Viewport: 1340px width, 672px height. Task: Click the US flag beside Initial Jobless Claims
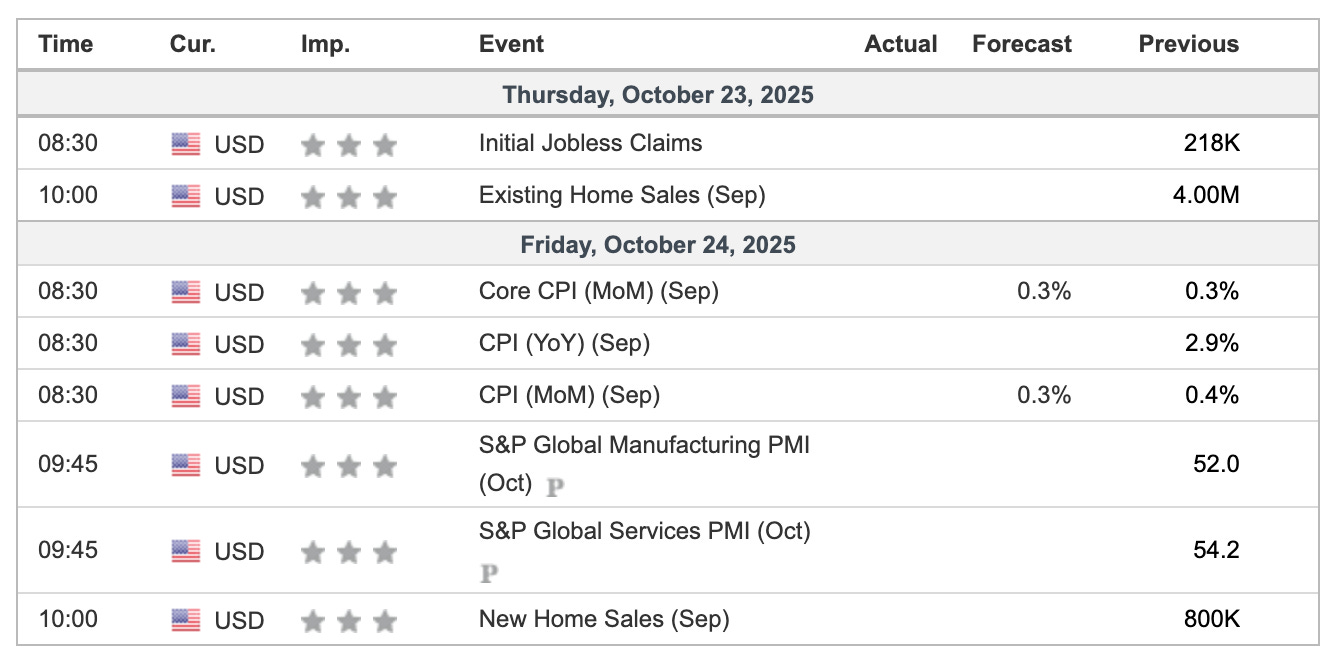186,144
